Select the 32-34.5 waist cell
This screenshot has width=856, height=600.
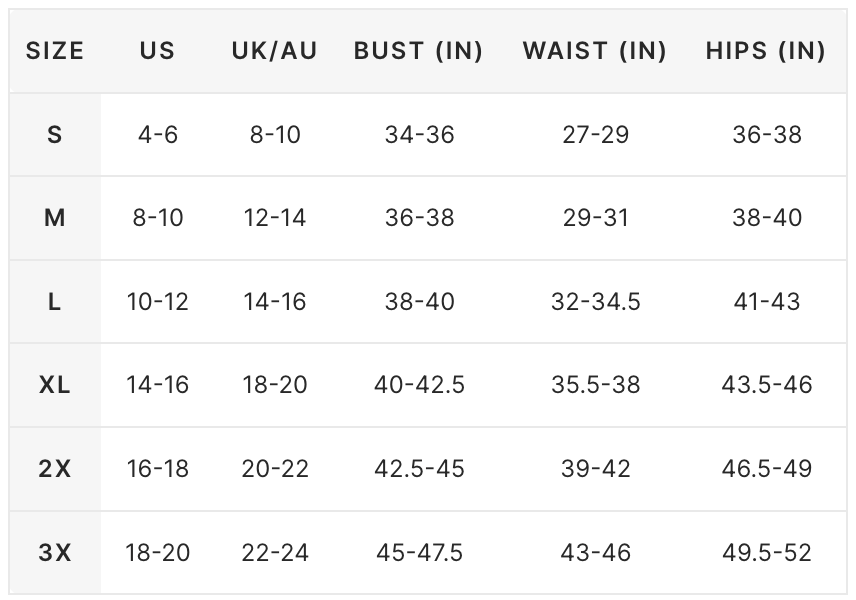(596, 301)
